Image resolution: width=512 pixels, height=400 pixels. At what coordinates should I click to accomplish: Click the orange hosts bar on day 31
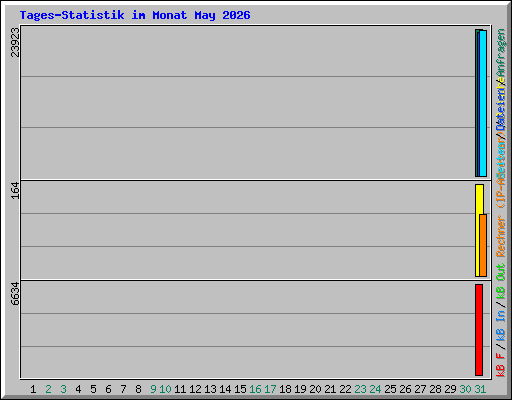pos(483,245)
